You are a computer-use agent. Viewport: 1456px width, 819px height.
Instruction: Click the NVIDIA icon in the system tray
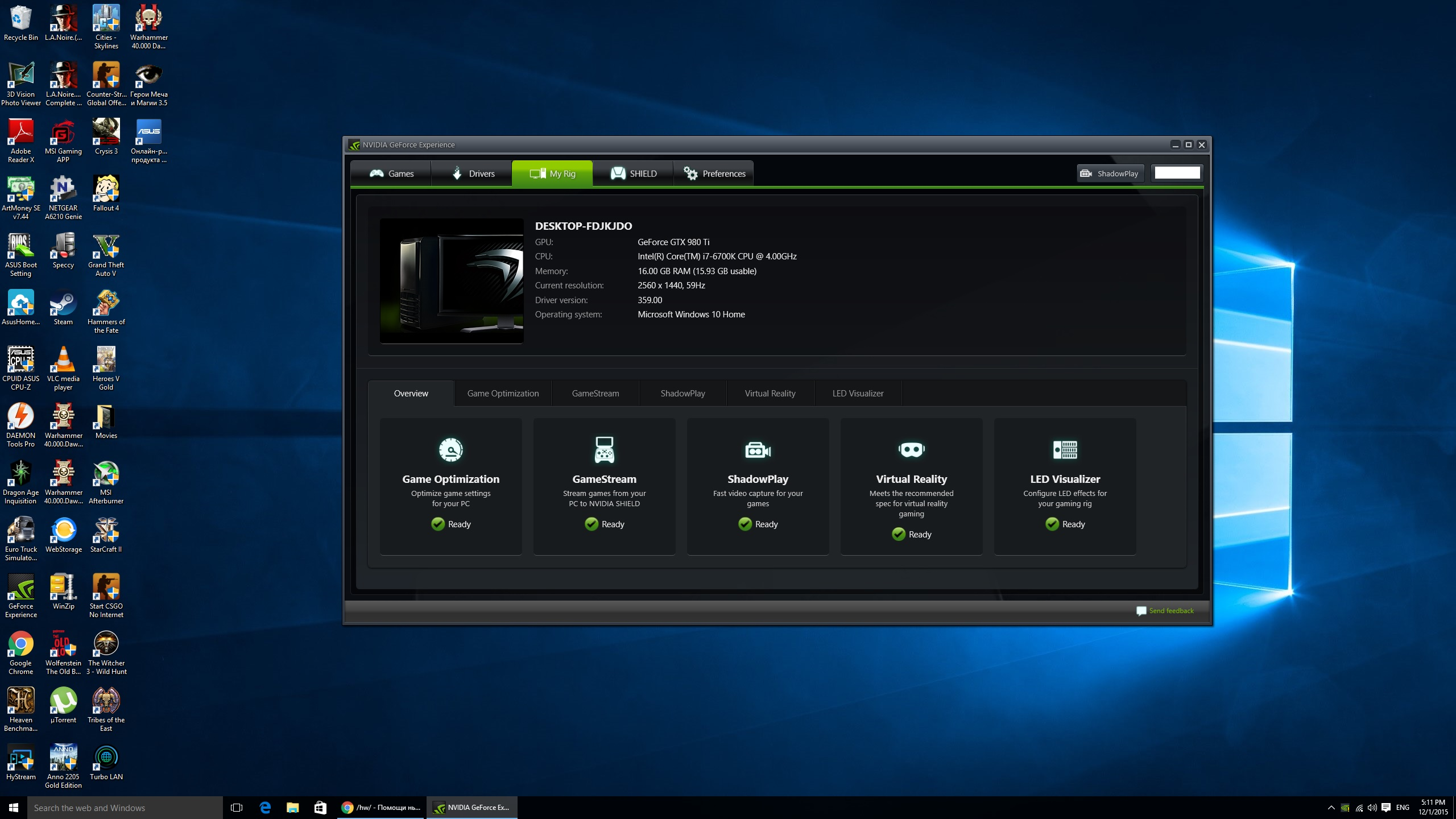[1345, 808]
